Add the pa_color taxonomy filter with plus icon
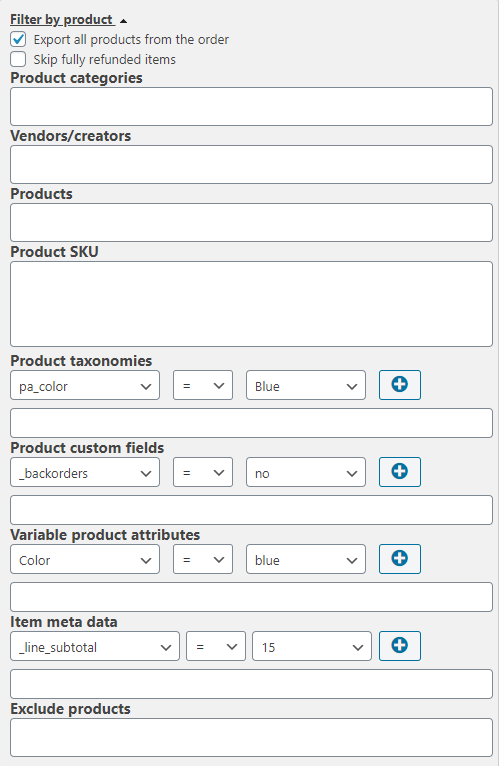Viewport: 499px width, 766px height. [x=399, y=385]
